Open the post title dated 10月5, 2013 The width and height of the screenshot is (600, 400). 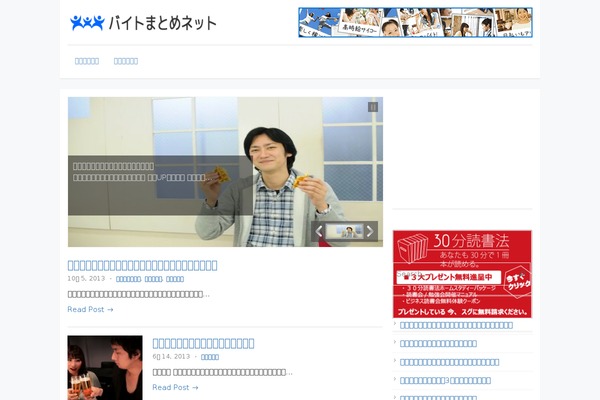[x=142, y=265]
